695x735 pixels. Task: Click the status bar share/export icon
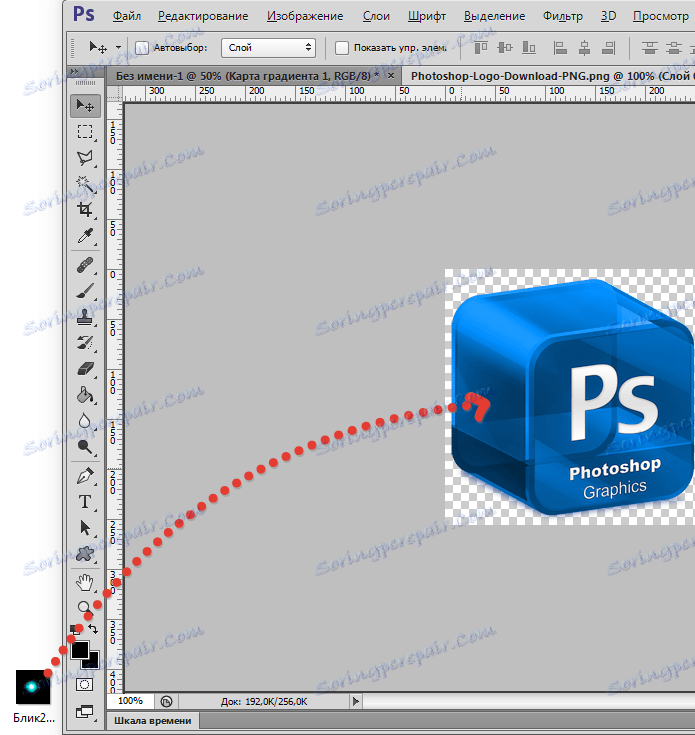[166, 701]
